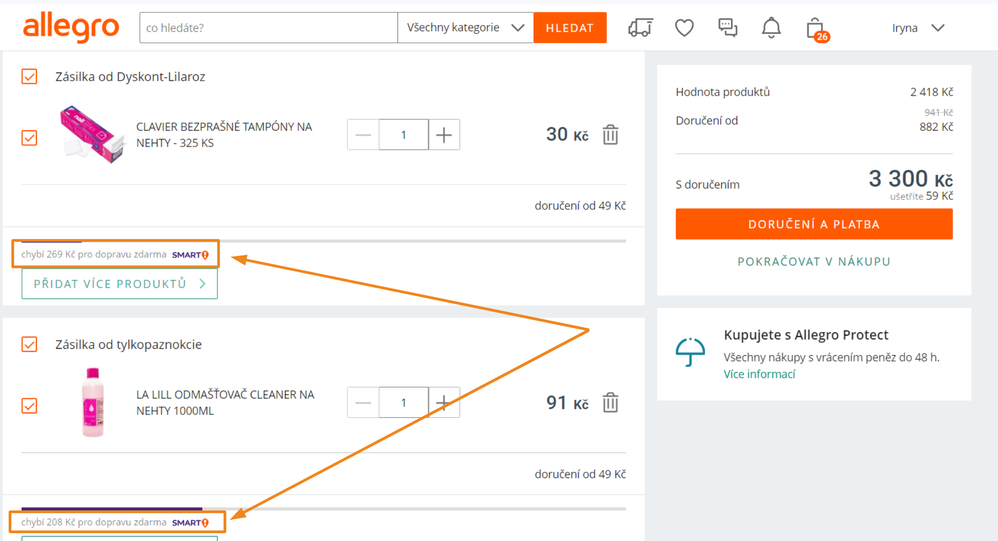Click 'Zásilka od Dyskont-Lilaroz' seller text
998x541 pixels.
coord(130,76)
